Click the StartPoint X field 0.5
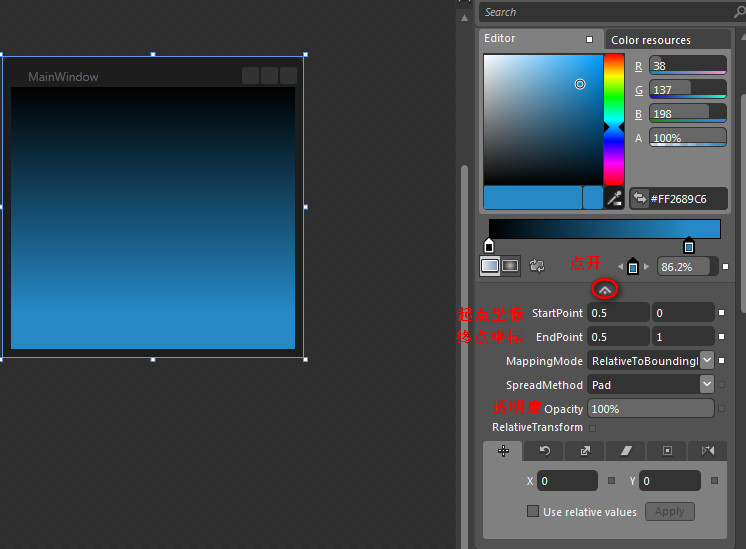The height and width of the screenshot is (549, 746). point(618,313)
